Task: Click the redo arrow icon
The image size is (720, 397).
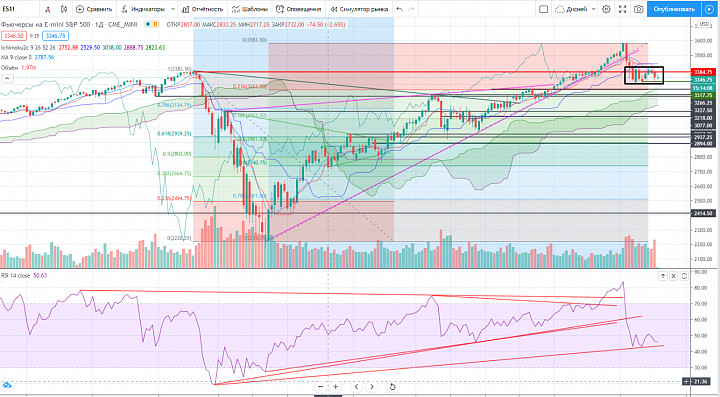Action: [412, 9]
